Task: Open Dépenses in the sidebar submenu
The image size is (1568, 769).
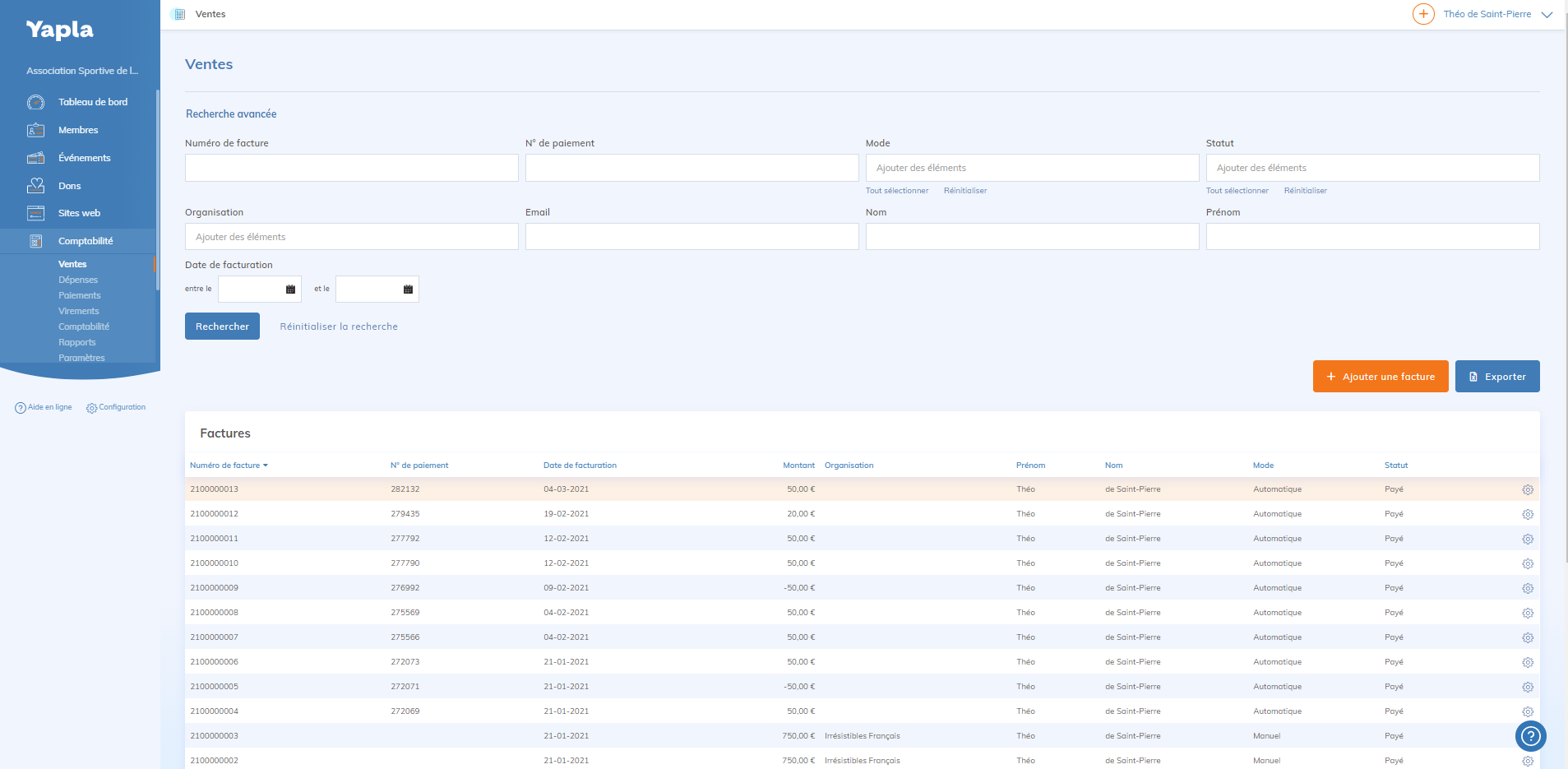Action: tap(78, 280)
